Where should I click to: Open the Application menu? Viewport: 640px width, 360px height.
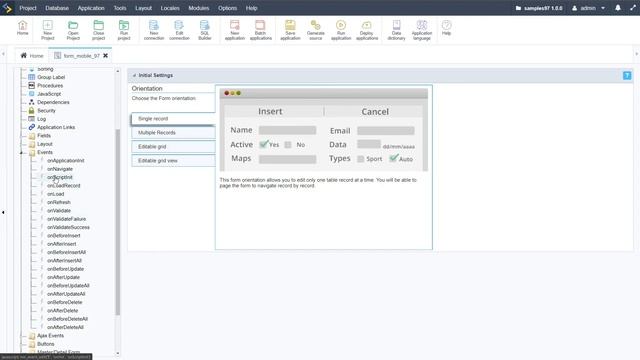click(x=91, y=8)
